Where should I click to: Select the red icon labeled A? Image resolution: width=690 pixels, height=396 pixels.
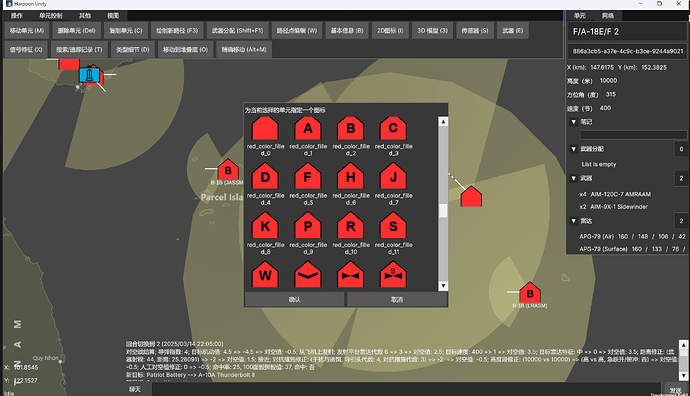[308, 128]
